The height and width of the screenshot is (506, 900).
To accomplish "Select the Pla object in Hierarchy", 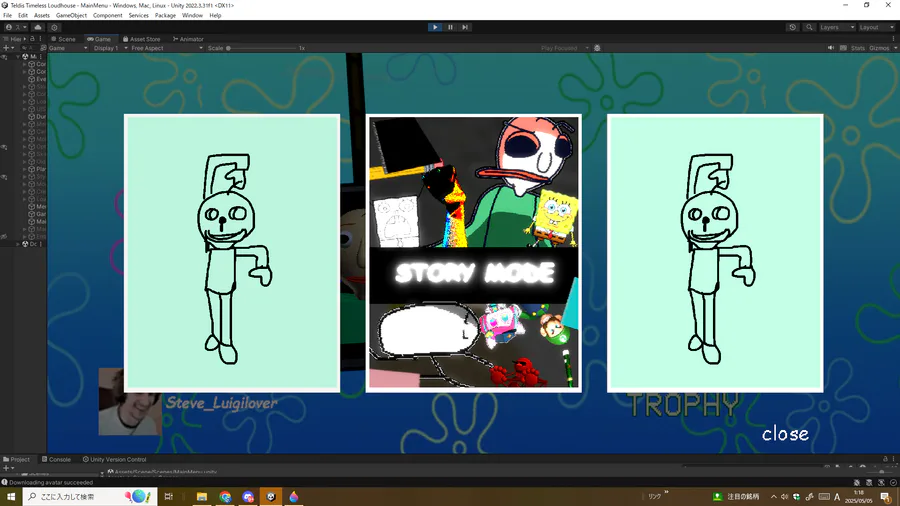I will point(40,169).
